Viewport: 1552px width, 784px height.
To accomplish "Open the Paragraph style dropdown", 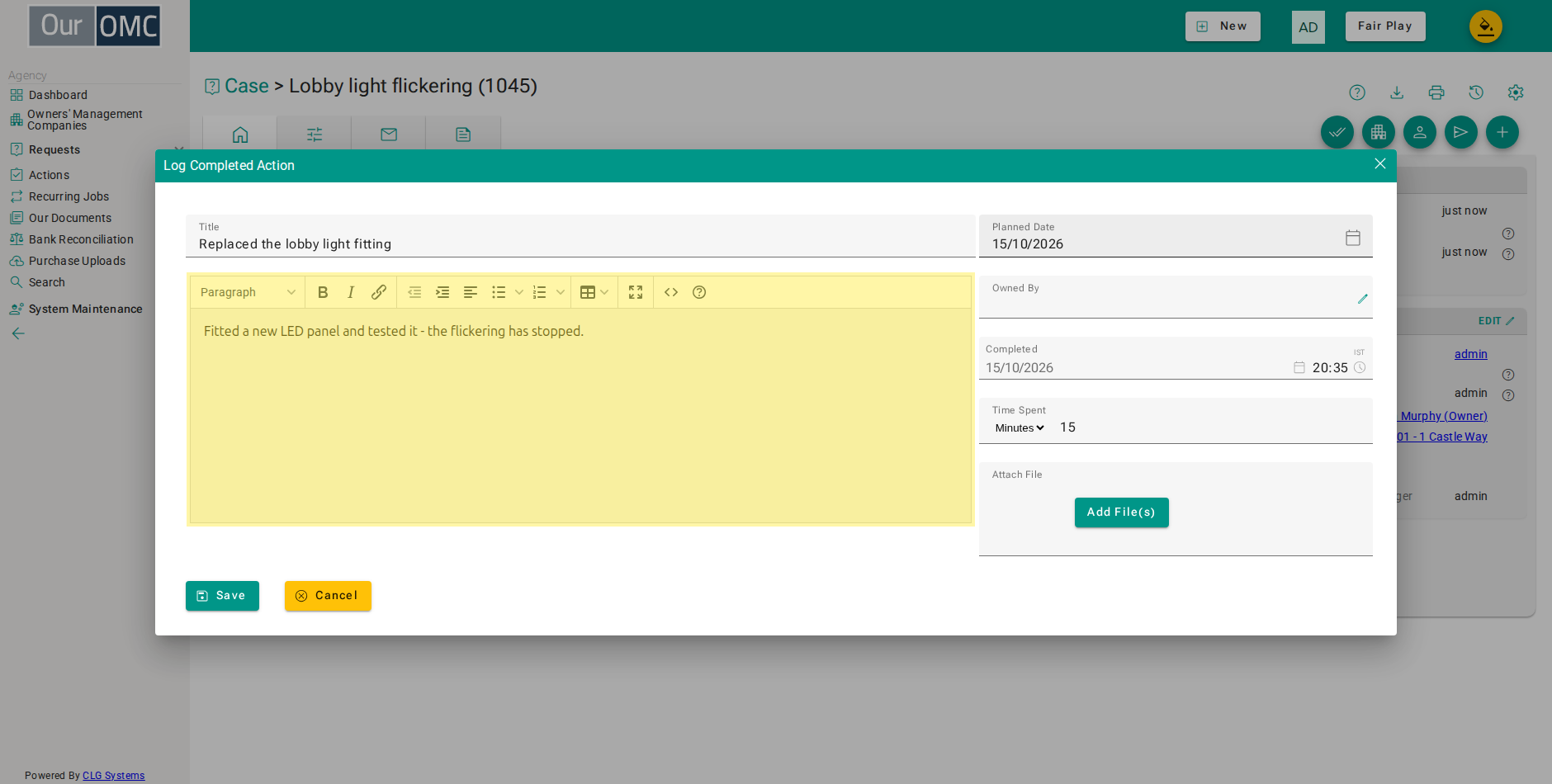I will pos(248,292).
